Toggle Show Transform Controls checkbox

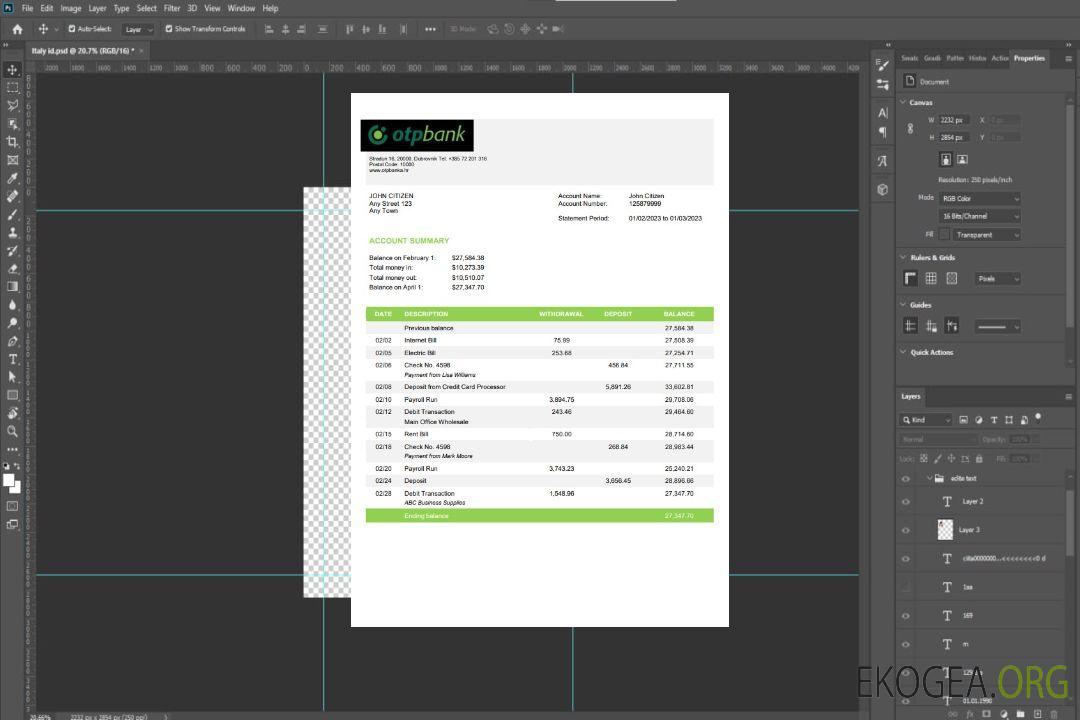(169, 29)
